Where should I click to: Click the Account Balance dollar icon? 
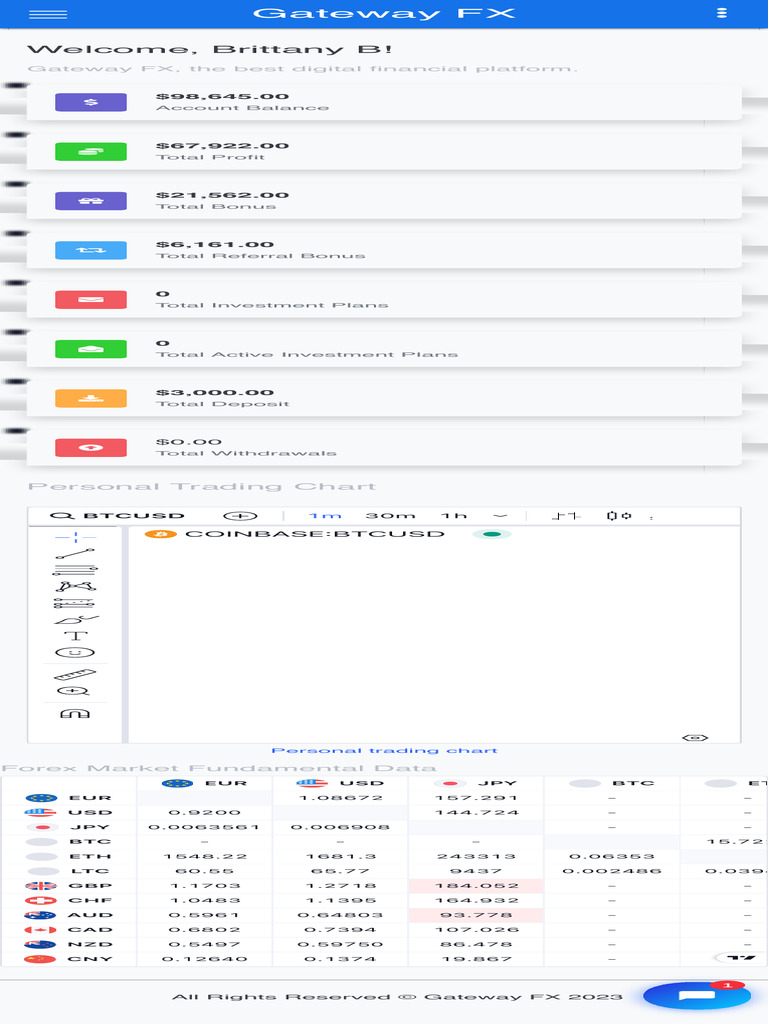pos(90,102)
